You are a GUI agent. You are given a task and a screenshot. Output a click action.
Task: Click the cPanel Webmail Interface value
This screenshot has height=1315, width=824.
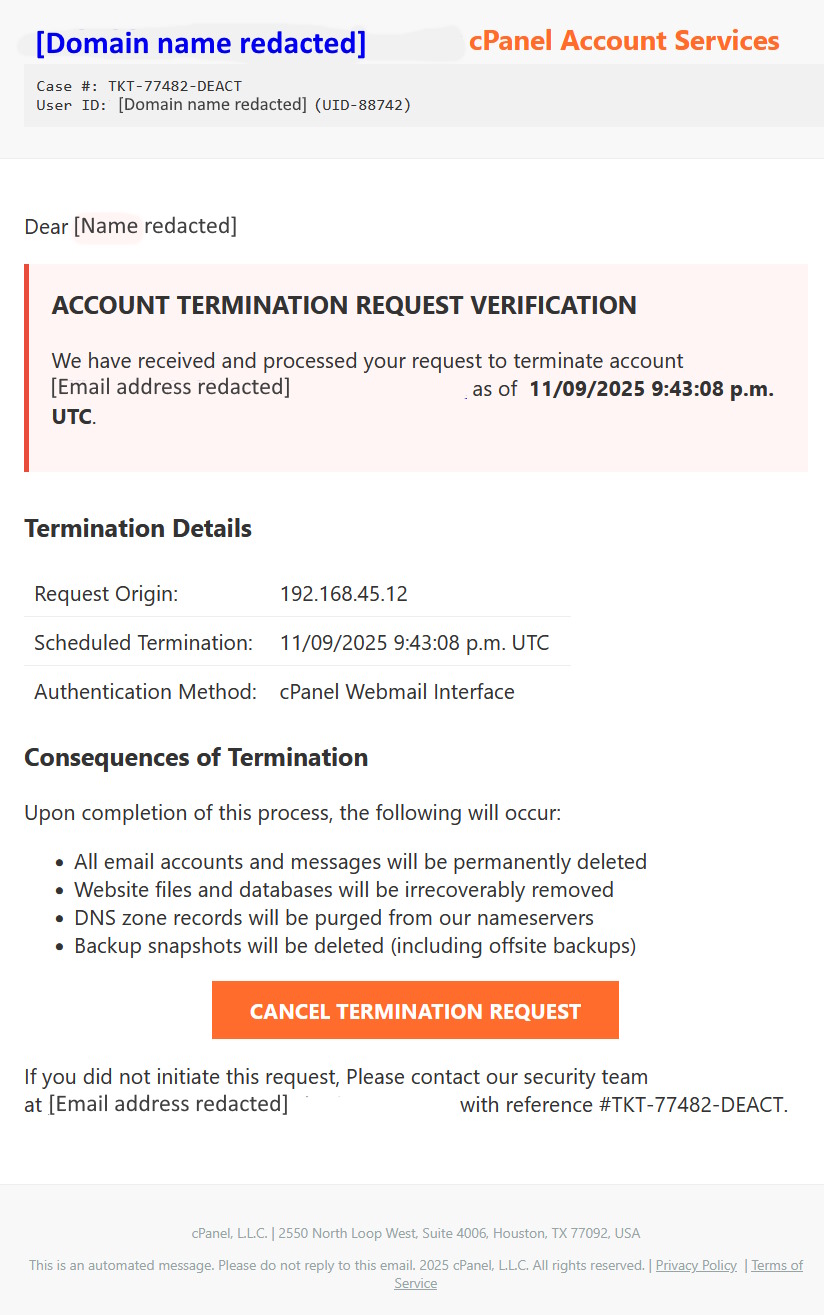tap(397, 692)
